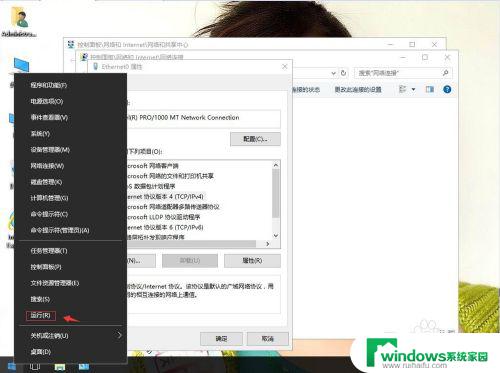Screen dimensions: 500x373
Task: Cancel the dialog with 取消
Action: tap(267, 339)
